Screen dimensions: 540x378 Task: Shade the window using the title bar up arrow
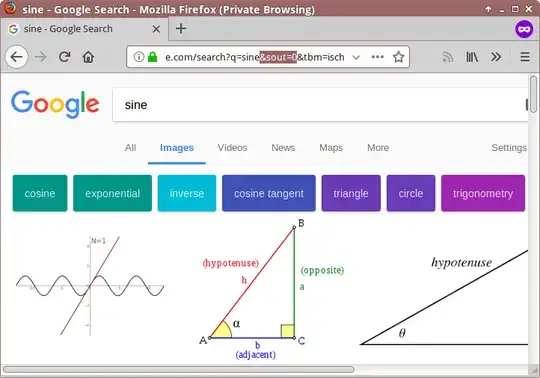coord(488,9)
